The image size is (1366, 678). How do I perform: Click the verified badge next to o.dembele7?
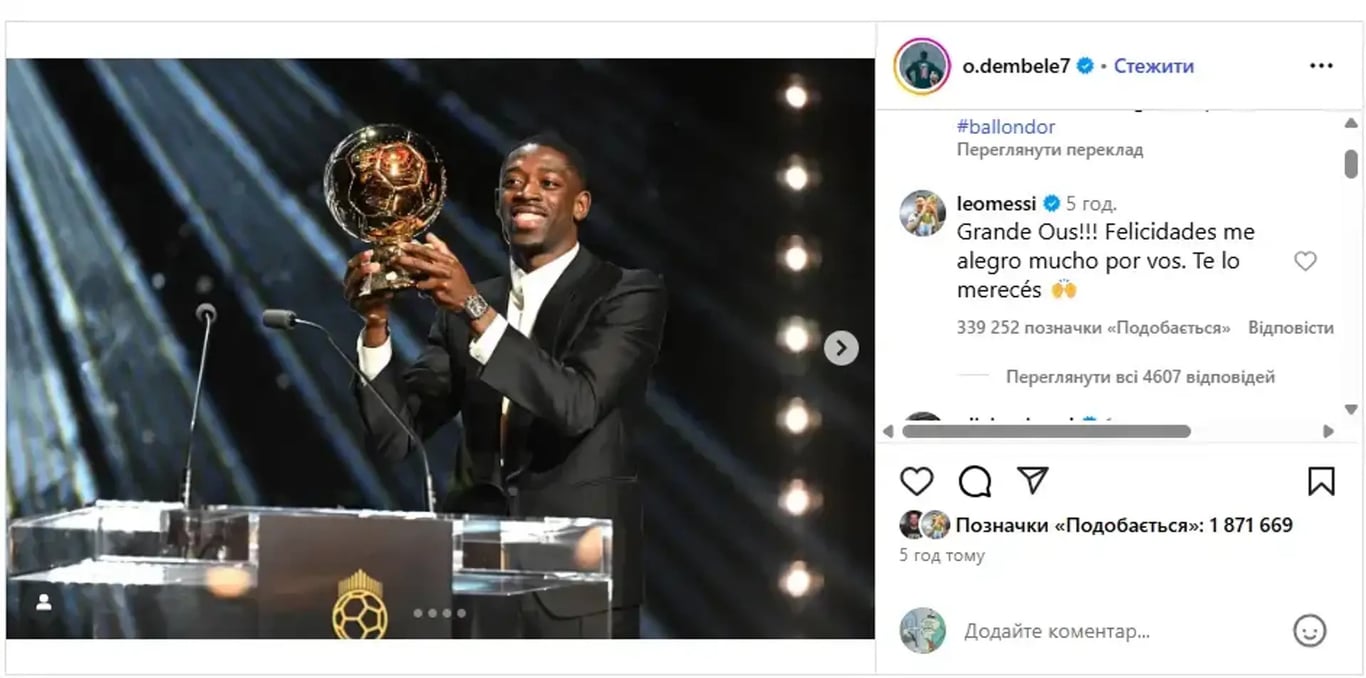coord(1085,66)
